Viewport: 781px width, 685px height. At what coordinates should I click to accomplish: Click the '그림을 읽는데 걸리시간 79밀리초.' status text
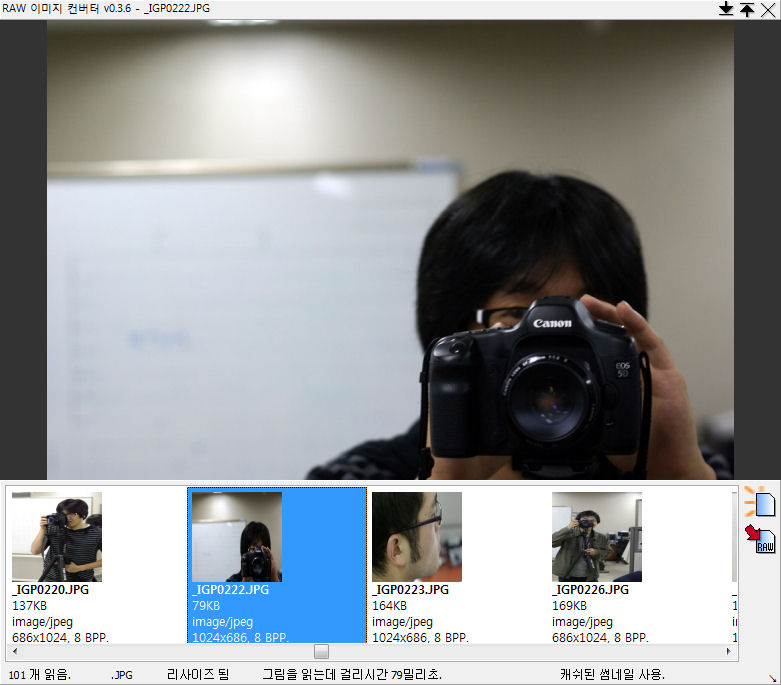(x=352, y=675)
